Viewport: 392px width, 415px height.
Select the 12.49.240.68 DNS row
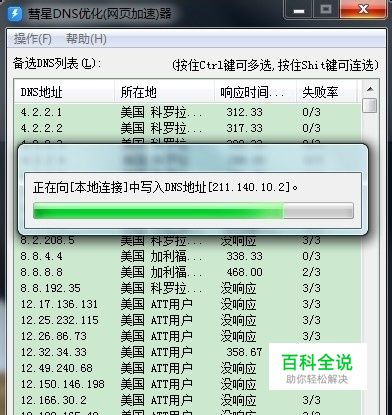click(x=187, y=368)
